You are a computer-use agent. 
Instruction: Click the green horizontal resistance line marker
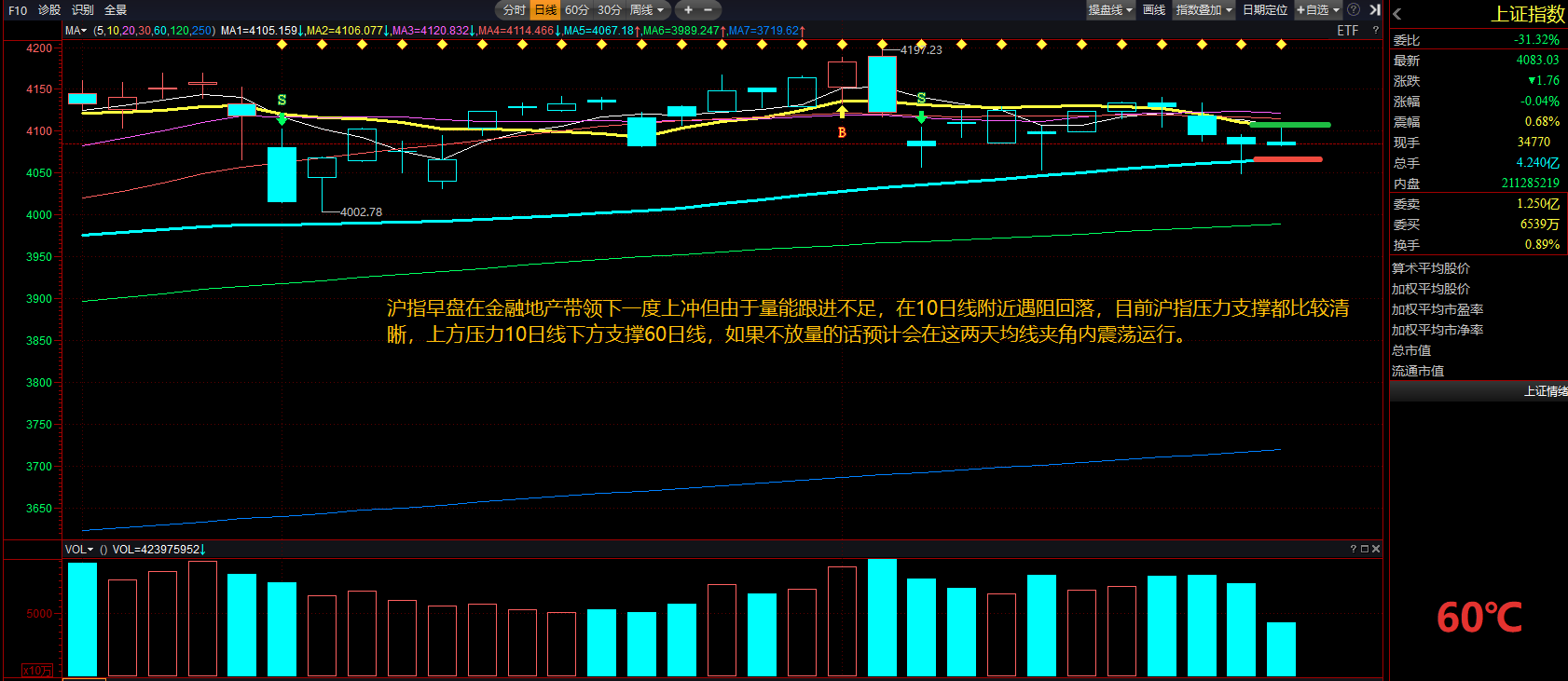point(1290,125)
